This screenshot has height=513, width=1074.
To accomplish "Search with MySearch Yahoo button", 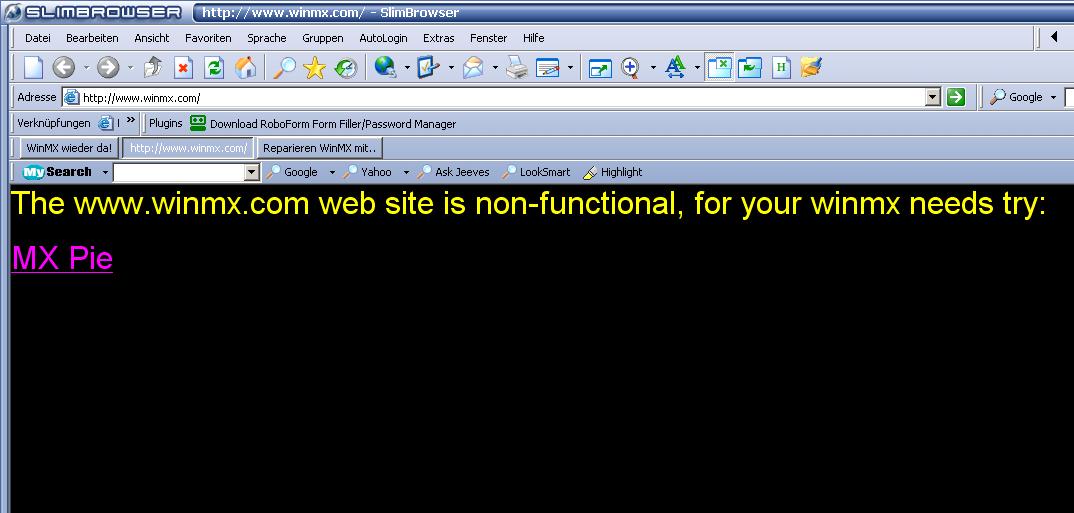I will (x=368, y=172).
